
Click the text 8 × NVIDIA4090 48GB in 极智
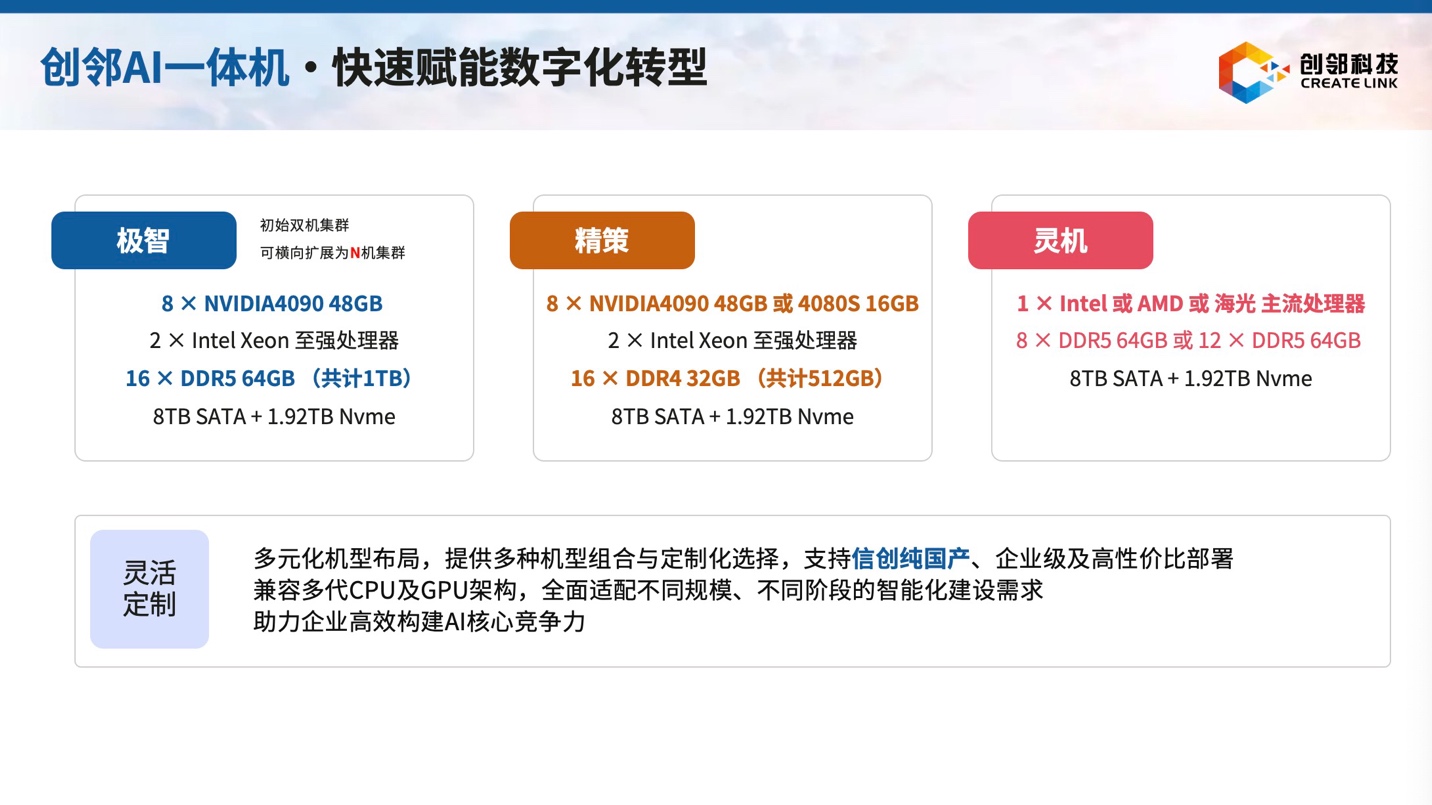click(272, 303)
